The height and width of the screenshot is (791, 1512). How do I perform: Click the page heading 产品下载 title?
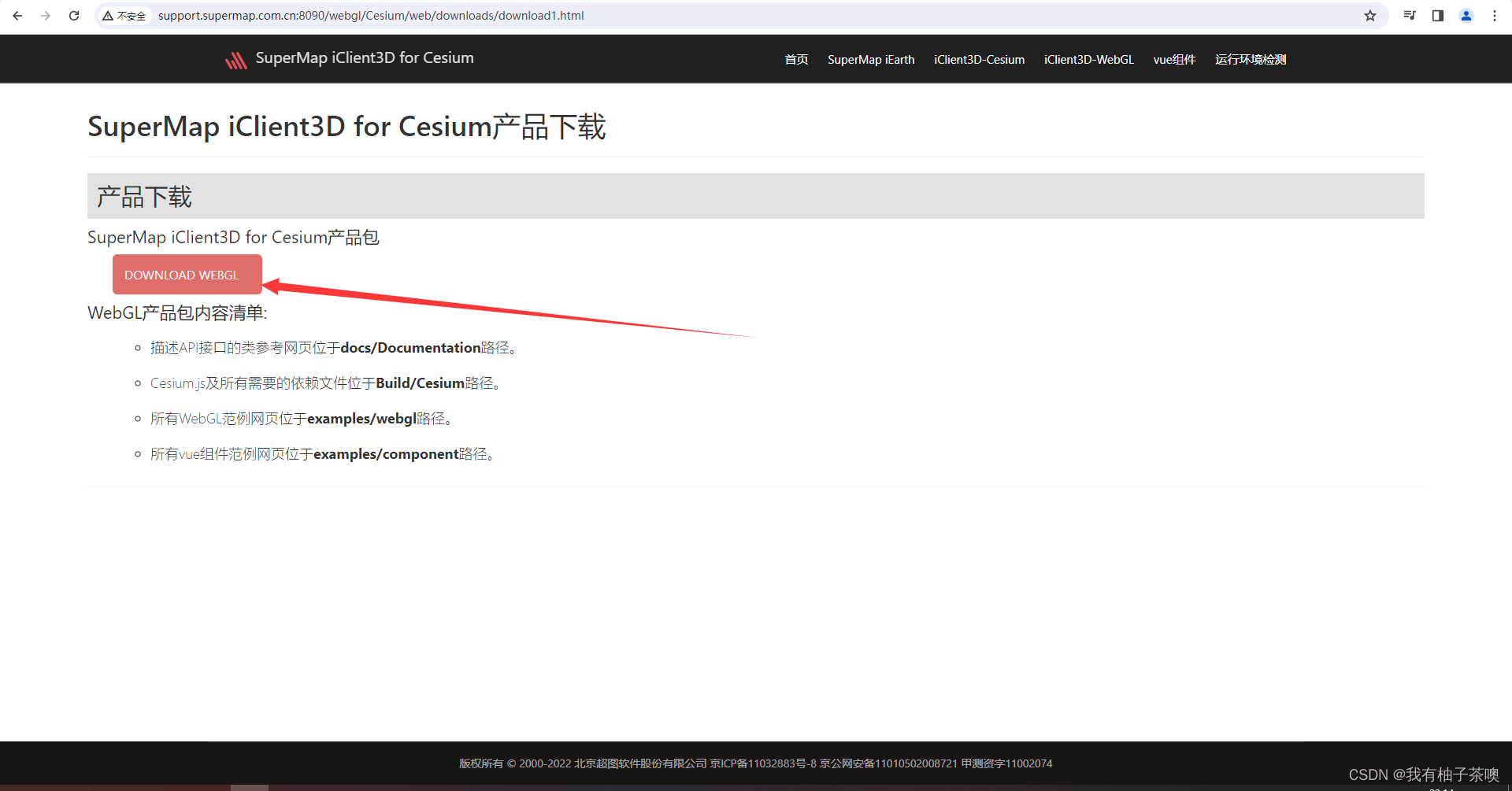[346, 127]
